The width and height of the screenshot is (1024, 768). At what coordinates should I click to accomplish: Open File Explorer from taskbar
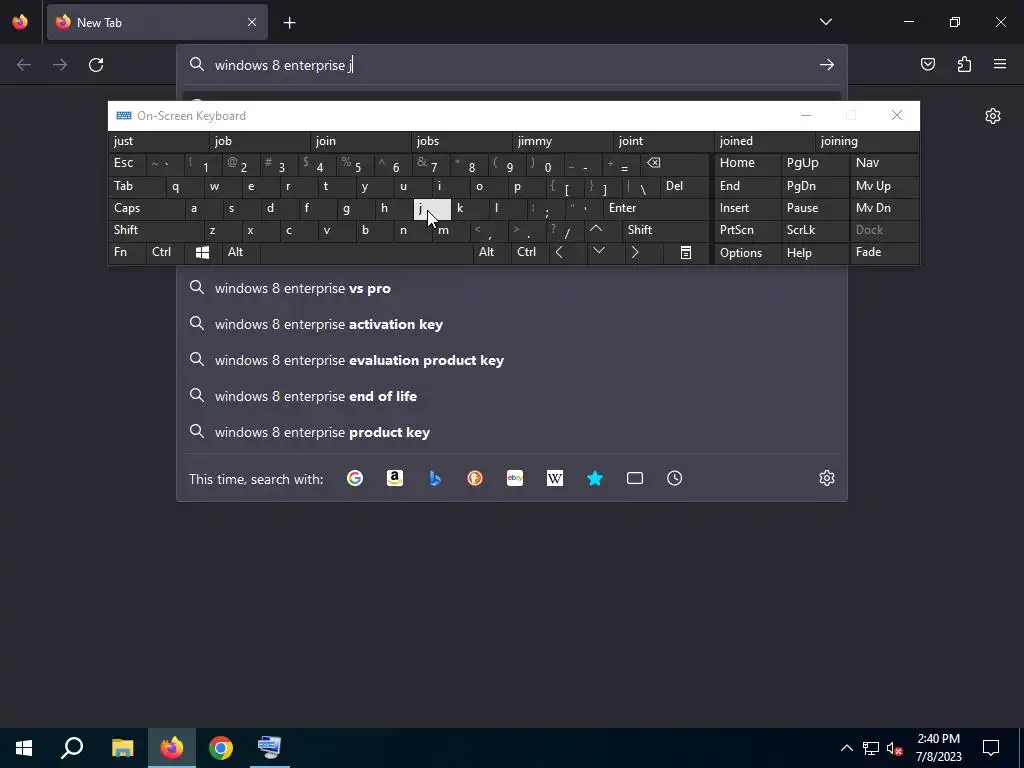pyautogui.click(x=122, y=748)
